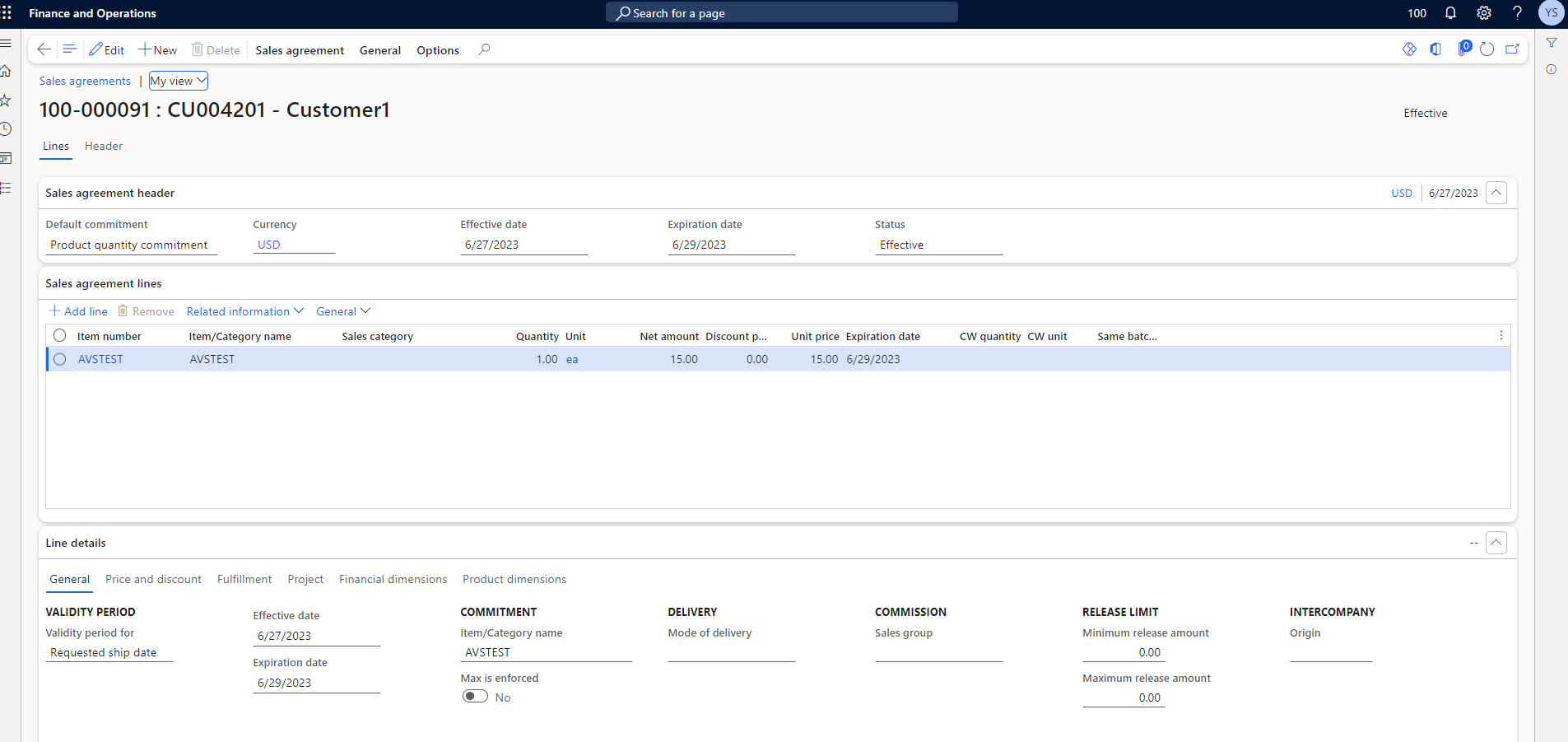Image resolution: width=1568 pixels, height=742 pixels.
Task: Click the back arrow to return
Action: (x=43, y=49)
